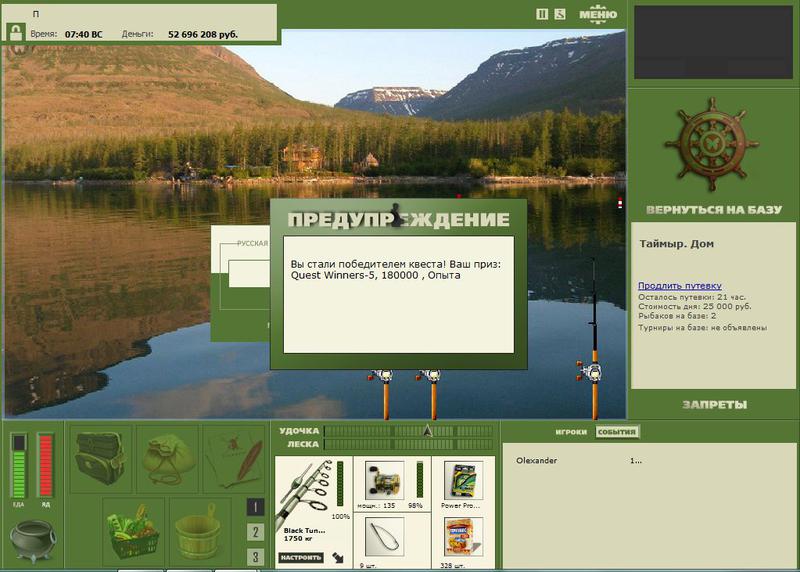Click the quest prize message text
This screenshot has height=572, width=800.
396,269
